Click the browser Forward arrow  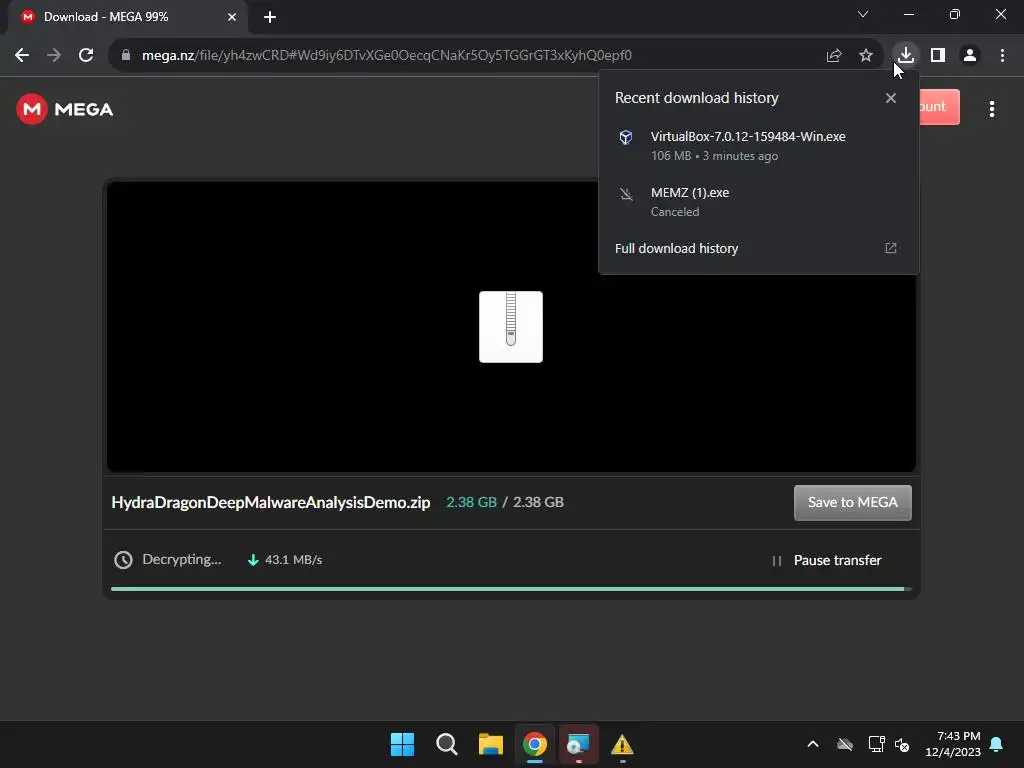pos(54,56)
